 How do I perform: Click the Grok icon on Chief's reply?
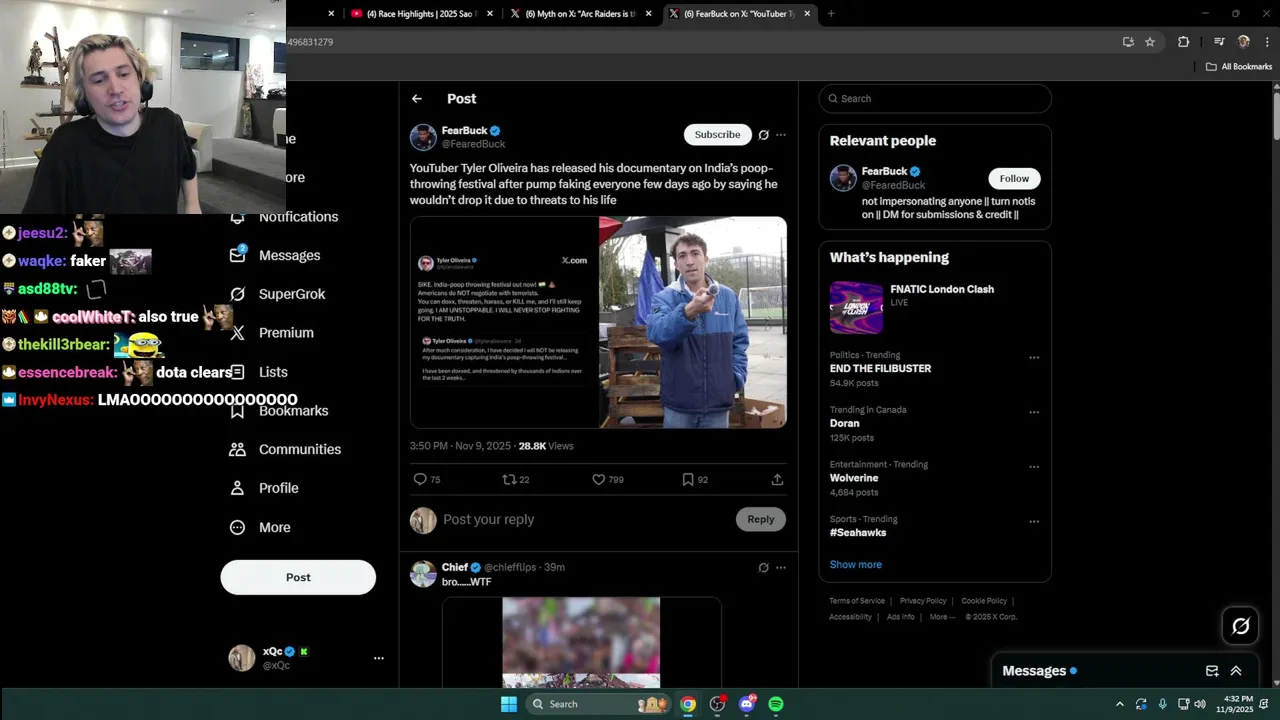[x=764, y=567]
